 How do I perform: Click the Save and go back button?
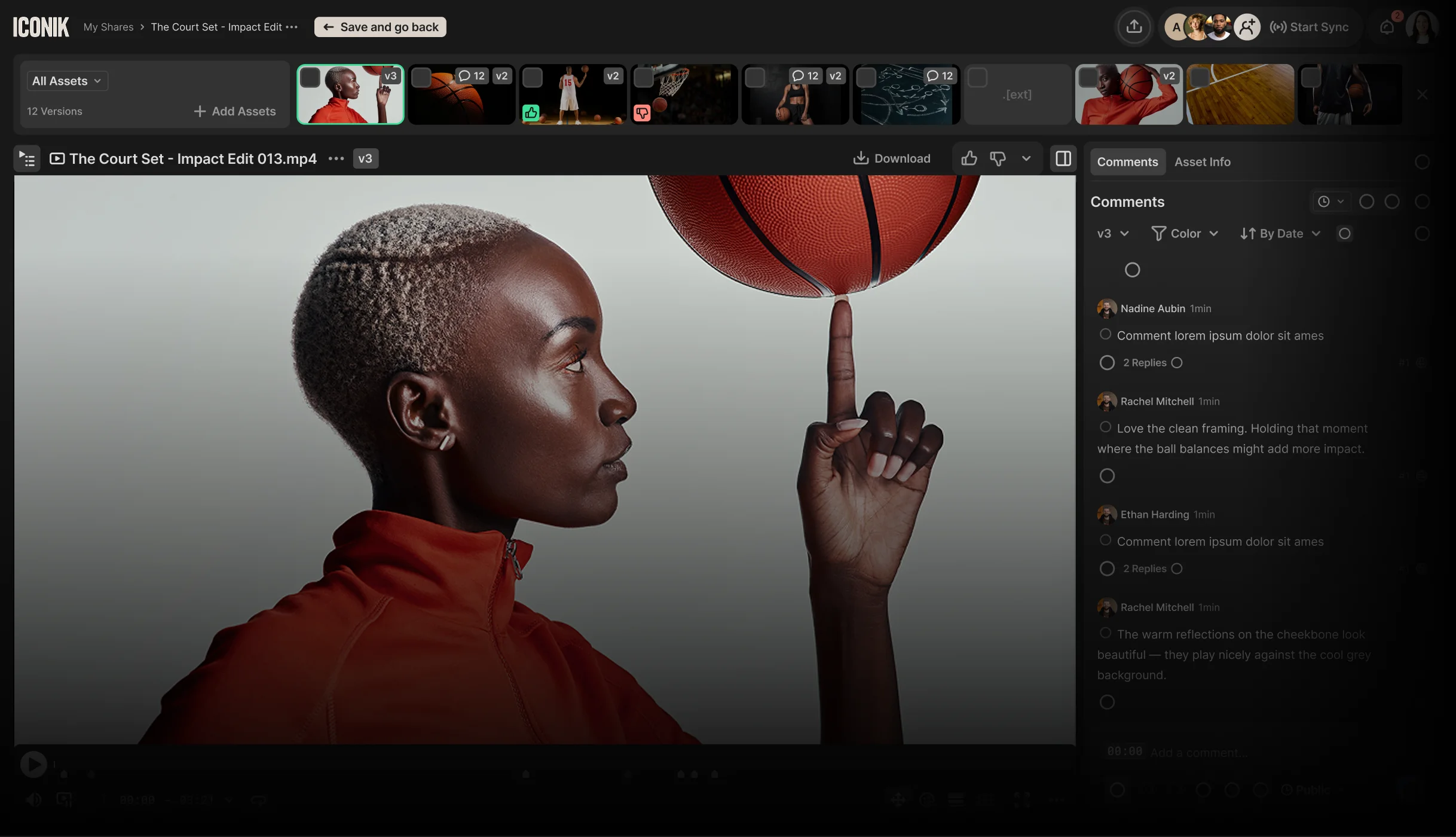(380, 26)
